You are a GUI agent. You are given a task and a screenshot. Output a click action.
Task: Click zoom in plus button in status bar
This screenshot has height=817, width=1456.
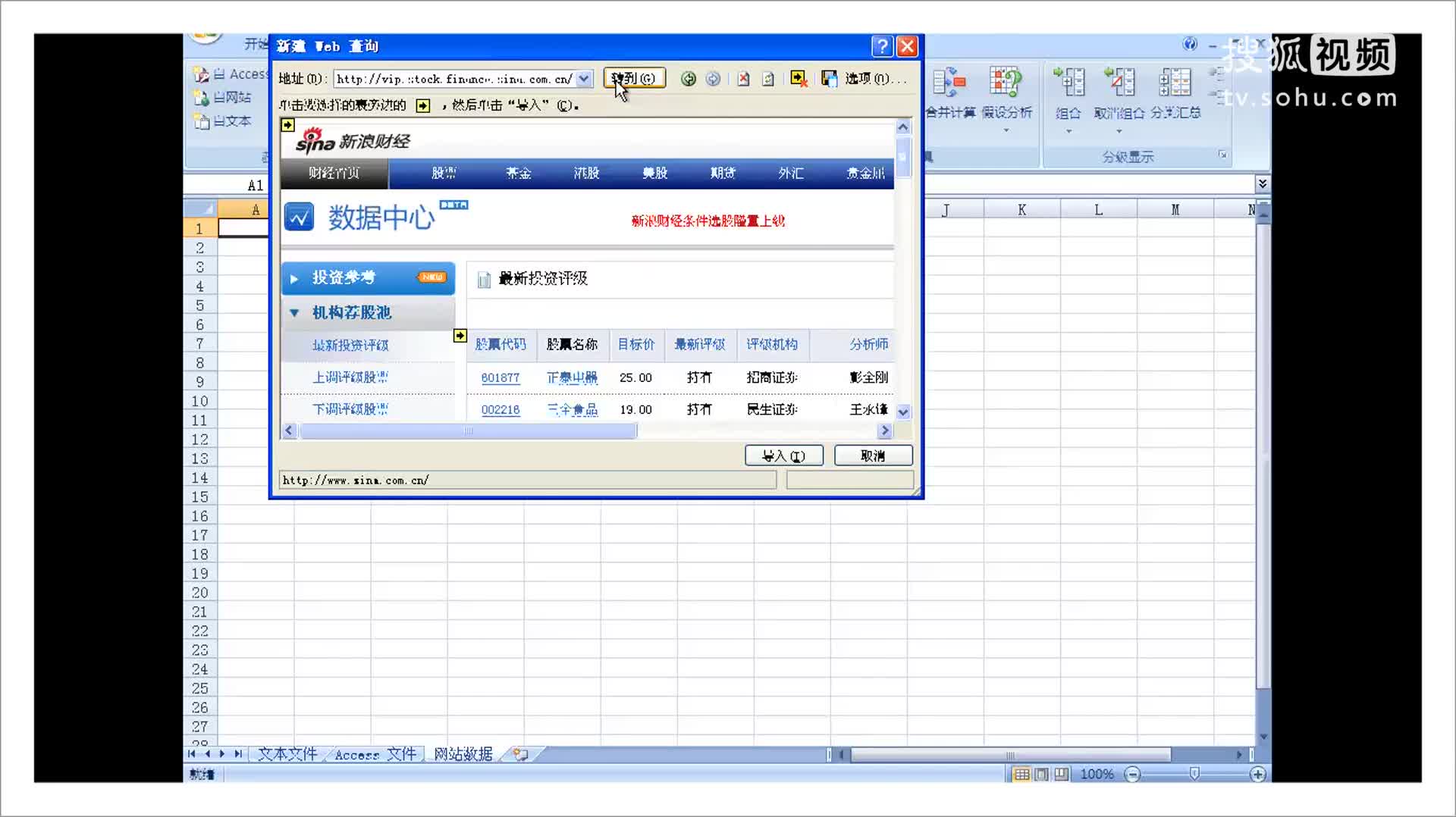1257,774
